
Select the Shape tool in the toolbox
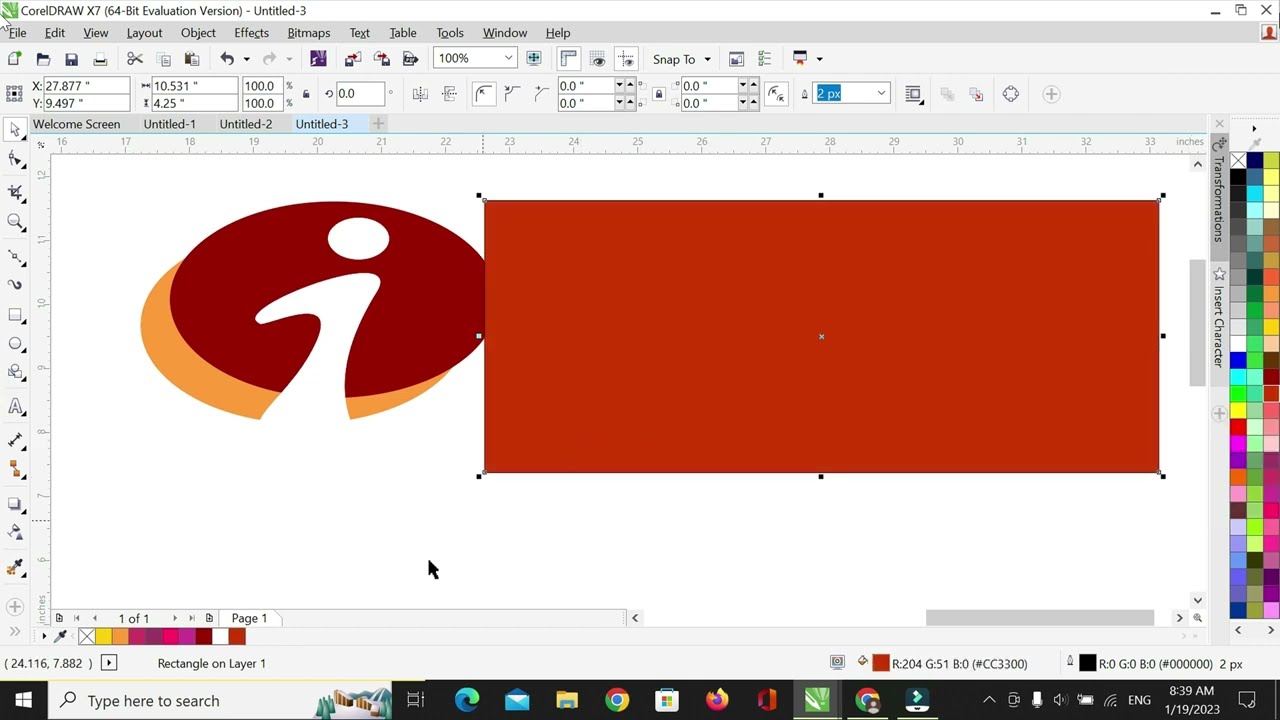pos(15,160)
